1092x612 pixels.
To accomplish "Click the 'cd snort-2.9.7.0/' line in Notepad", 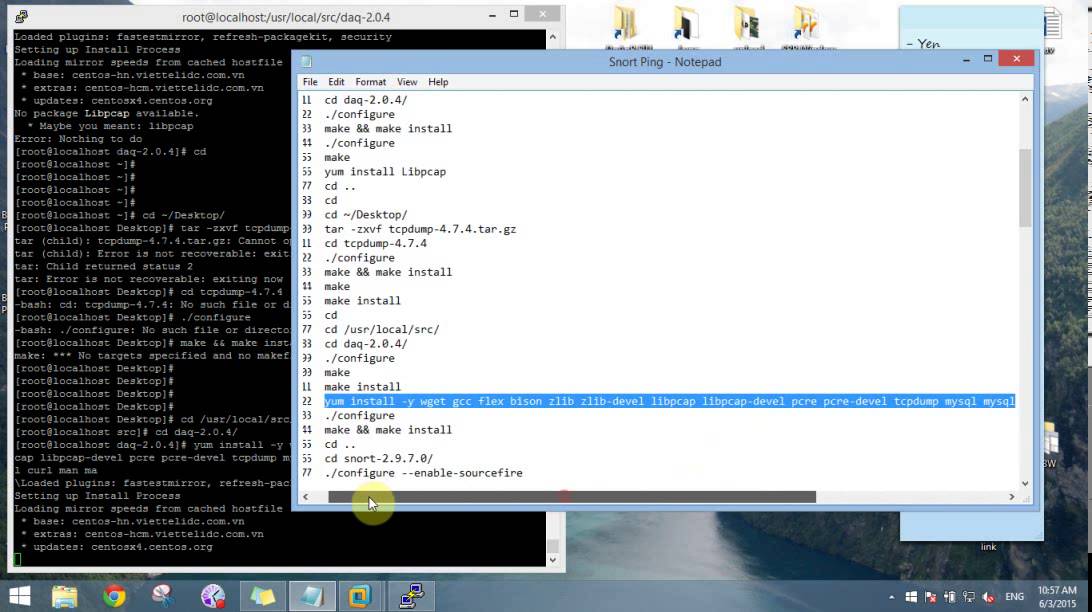I will click(x=379, y=459).
